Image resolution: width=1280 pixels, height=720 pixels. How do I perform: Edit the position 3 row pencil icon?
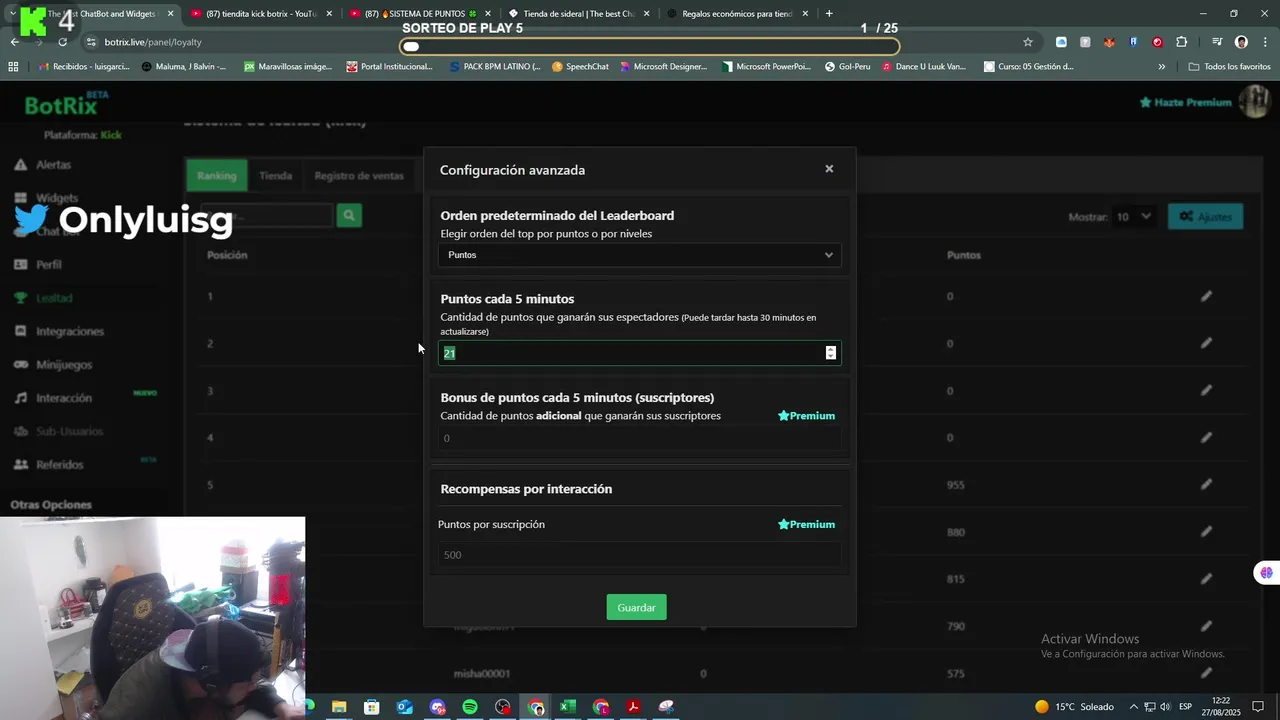tap(1206, 390)
